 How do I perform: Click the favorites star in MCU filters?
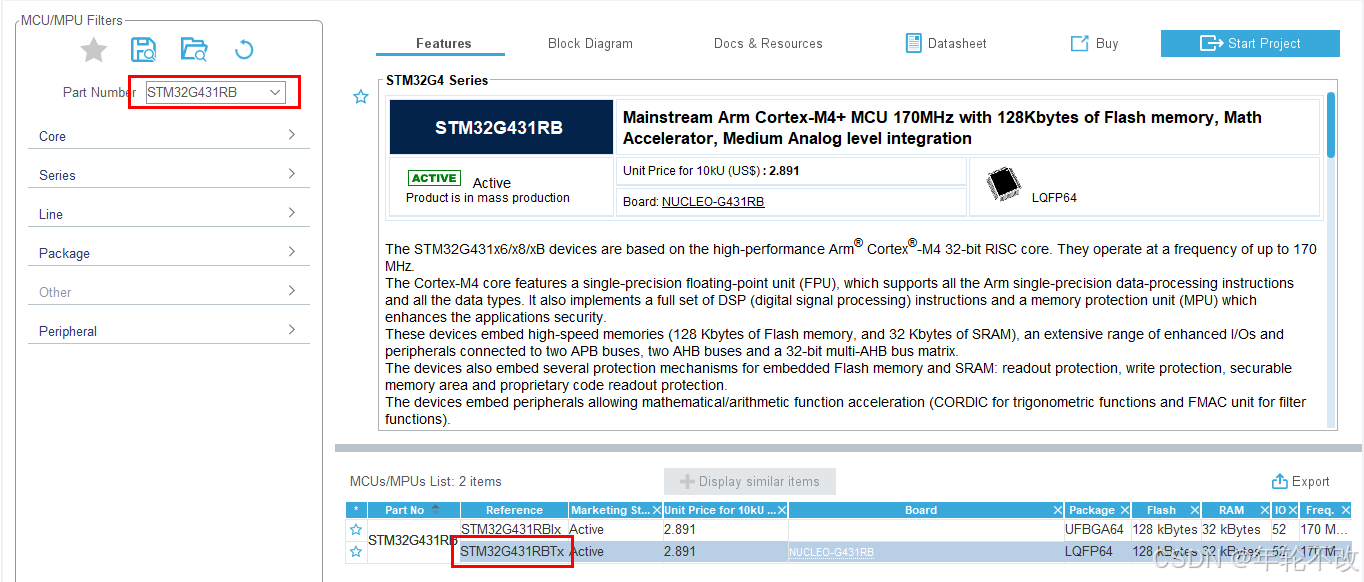pyautogui.click(x=93, y=50)
